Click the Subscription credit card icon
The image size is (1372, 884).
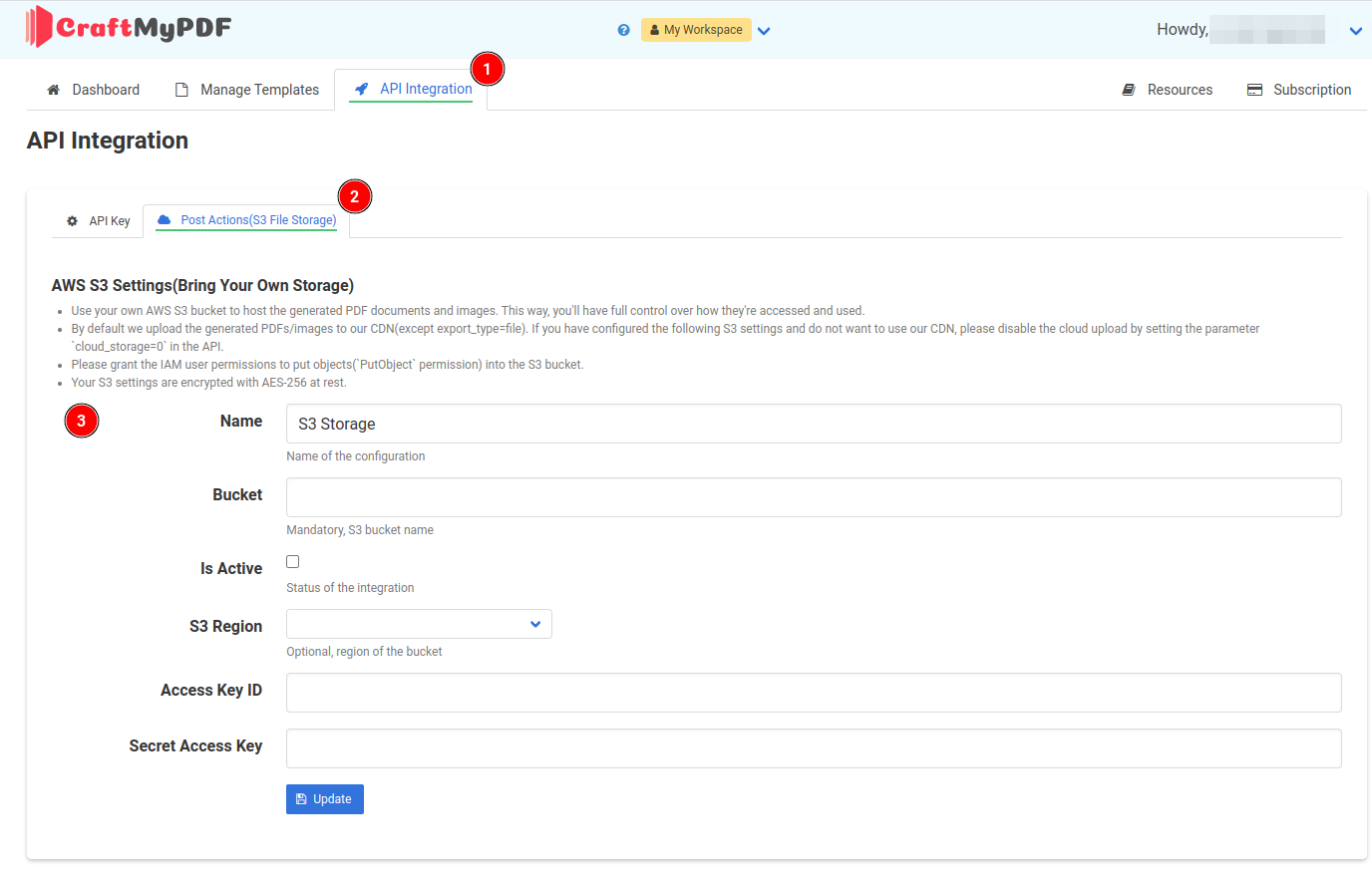pos(1254,90)
